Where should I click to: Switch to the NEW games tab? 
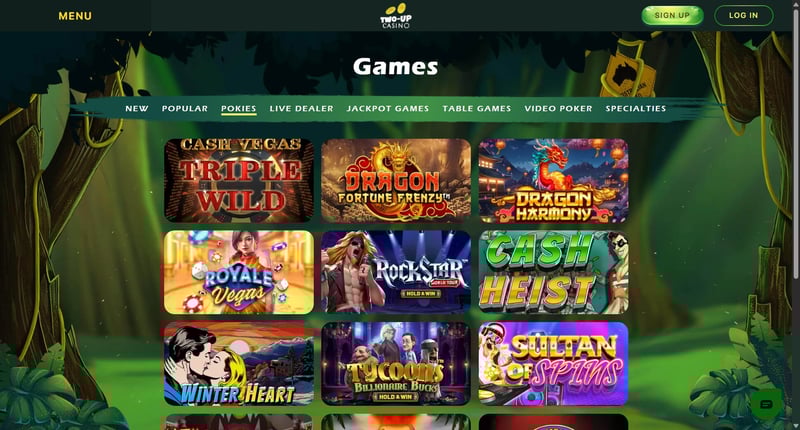pyautogui.click(x=137, y=109)
